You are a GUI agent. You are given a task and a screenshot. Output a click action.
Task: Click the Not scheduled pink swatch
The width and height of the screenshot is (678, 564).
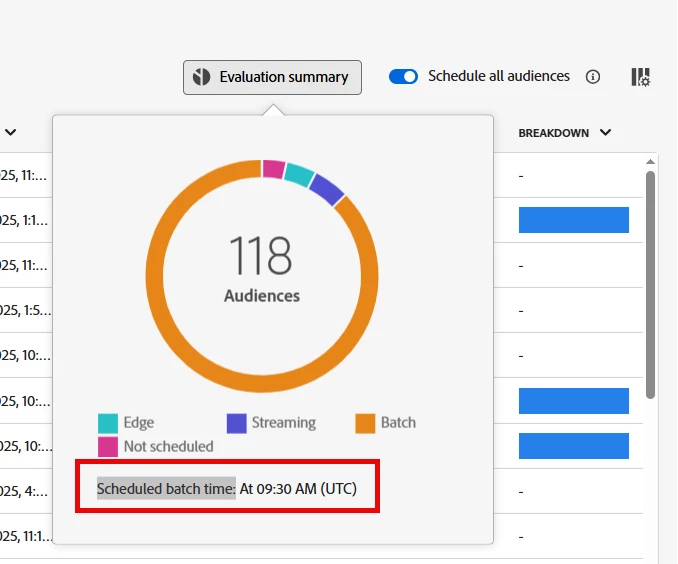pos(108,447)
